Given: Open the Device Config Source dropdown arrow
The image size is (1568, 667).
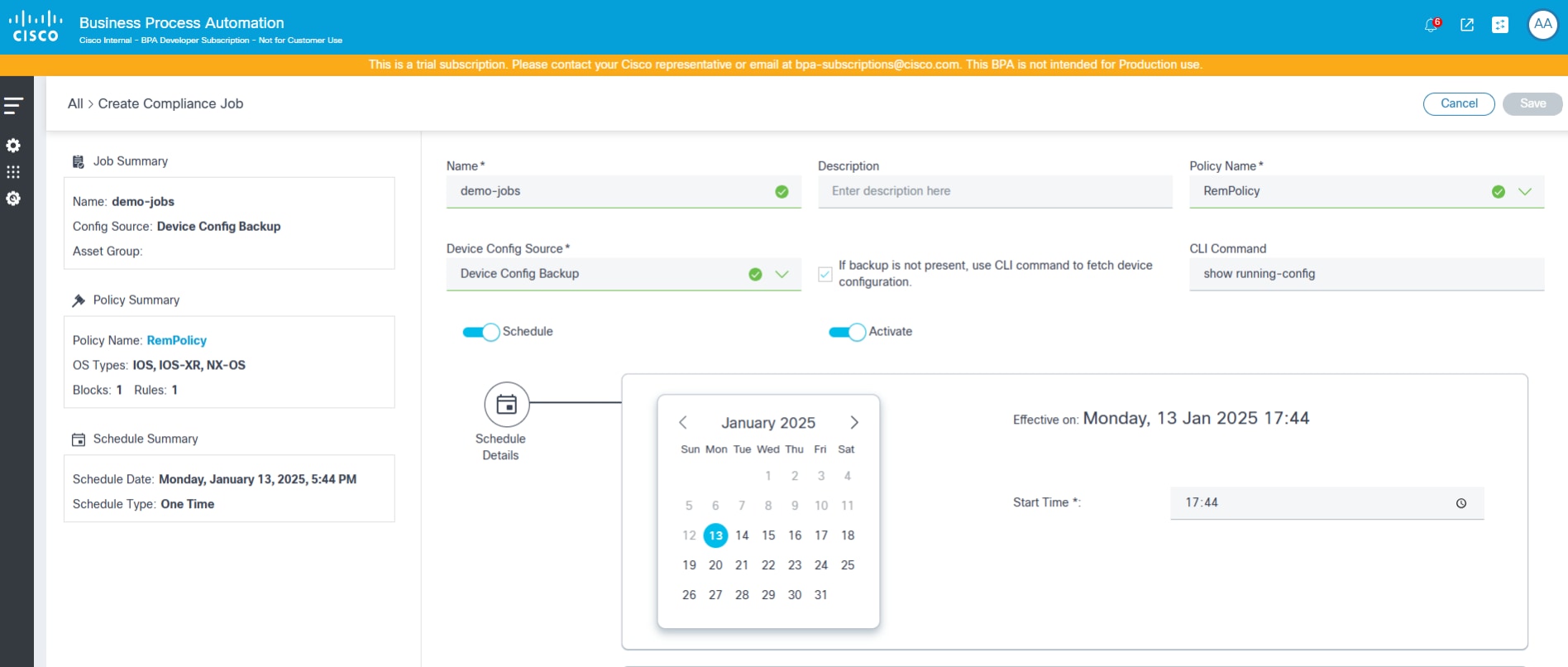Looking at the screenshot, I should click(x=782, y=275).
